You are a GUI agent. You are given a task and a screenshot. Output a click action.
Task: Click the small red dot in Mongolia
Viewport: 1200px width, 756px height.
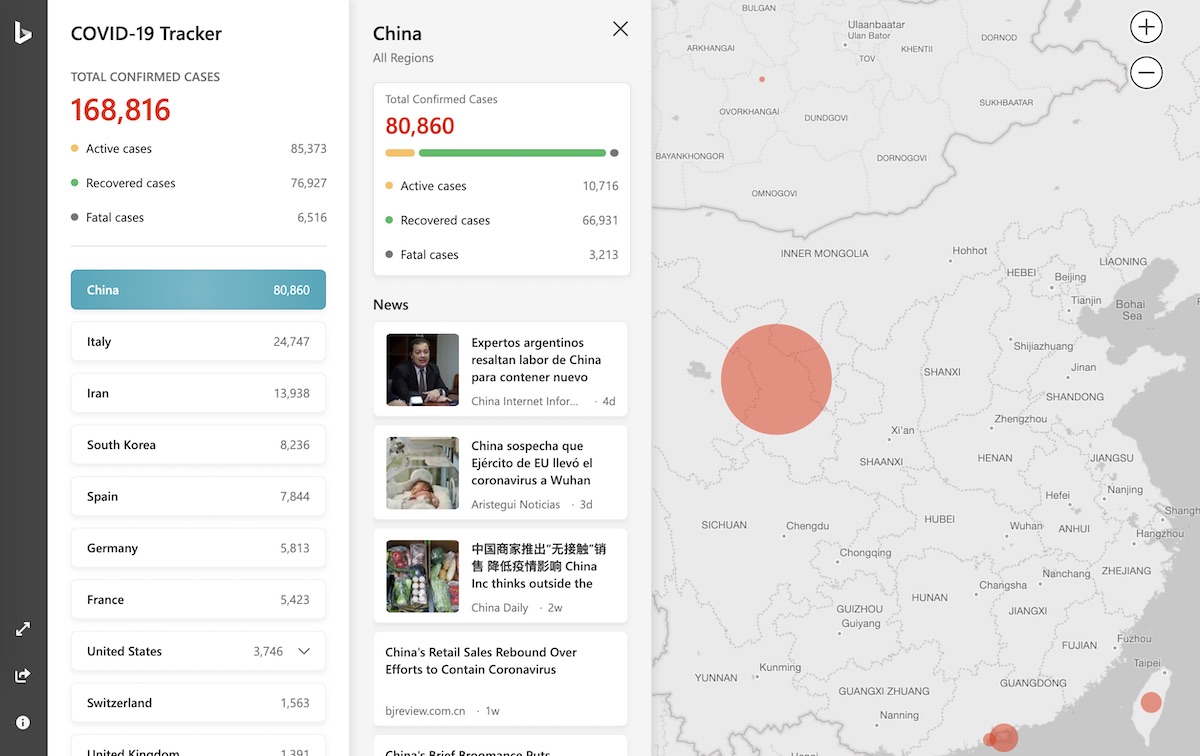pyautogui.click(x=762, y=79)
